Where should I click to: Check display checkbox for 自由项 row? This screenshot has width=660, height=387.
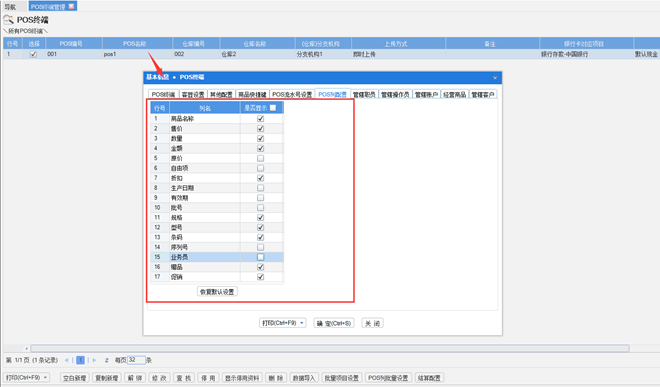261,168
